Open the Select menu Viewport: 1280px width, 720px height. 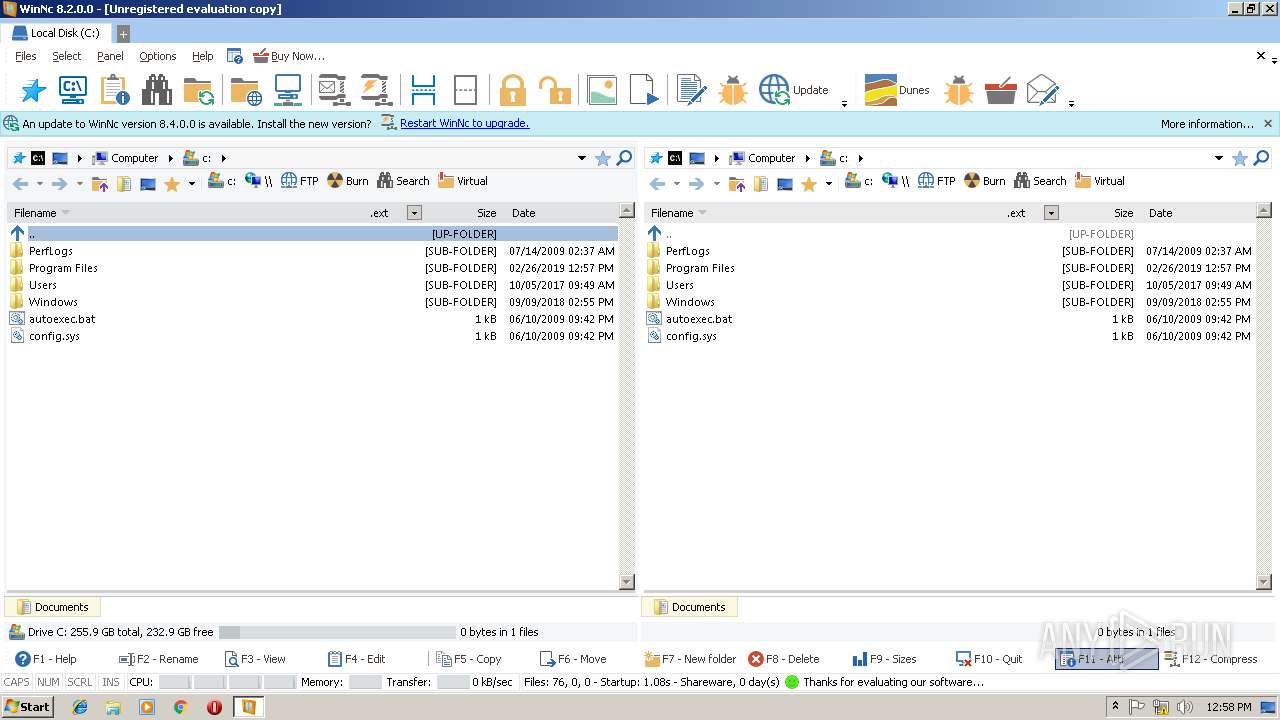coord(67,56)
